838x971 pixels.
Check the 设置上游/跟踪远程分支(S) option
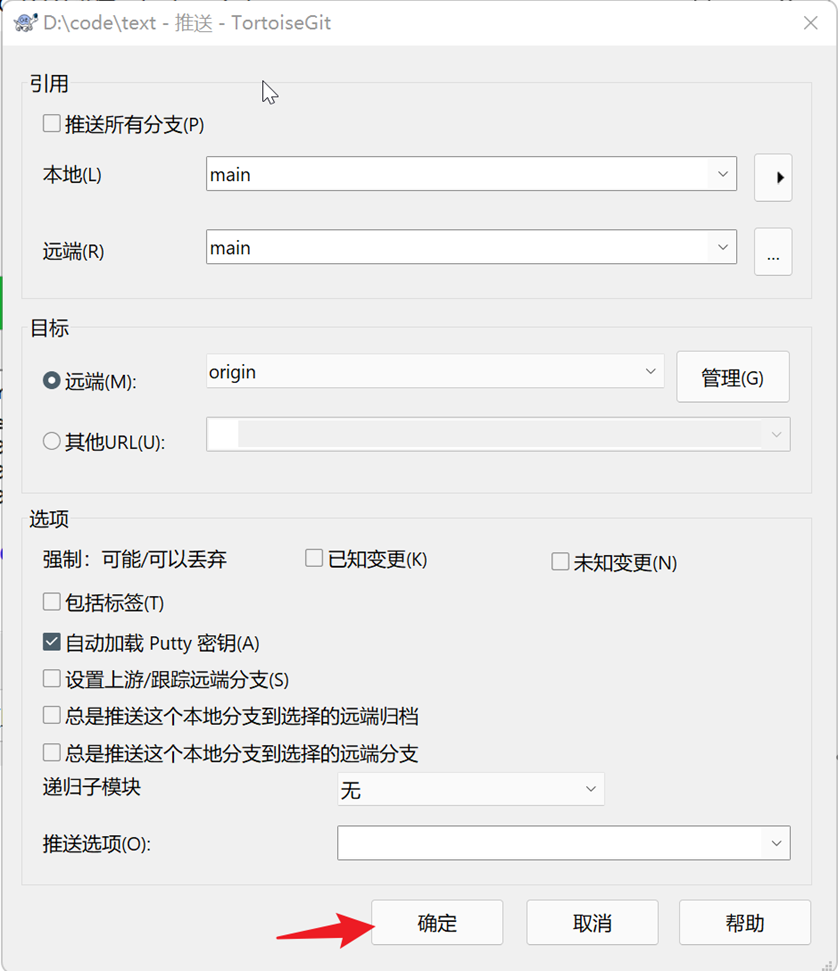[50, 677]
